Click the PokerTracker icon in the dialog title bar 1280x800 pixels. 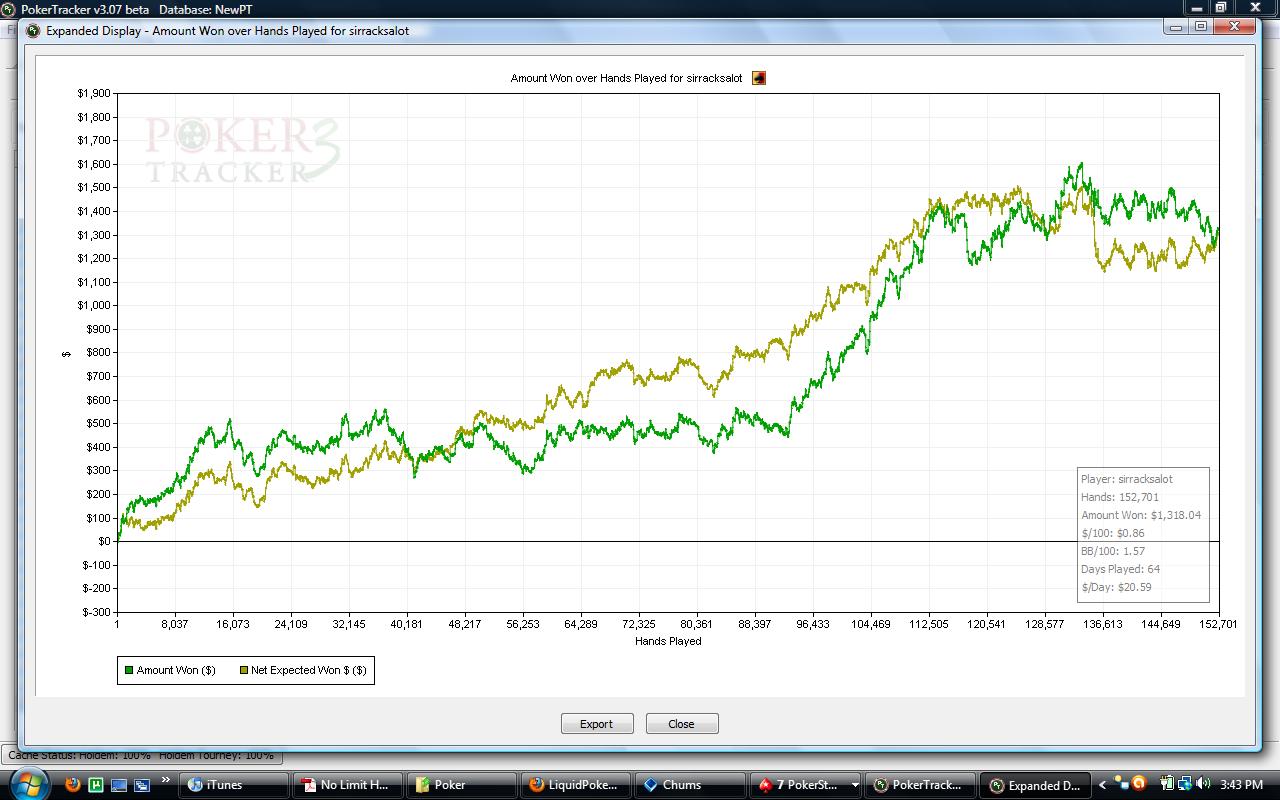pos(33,30)
